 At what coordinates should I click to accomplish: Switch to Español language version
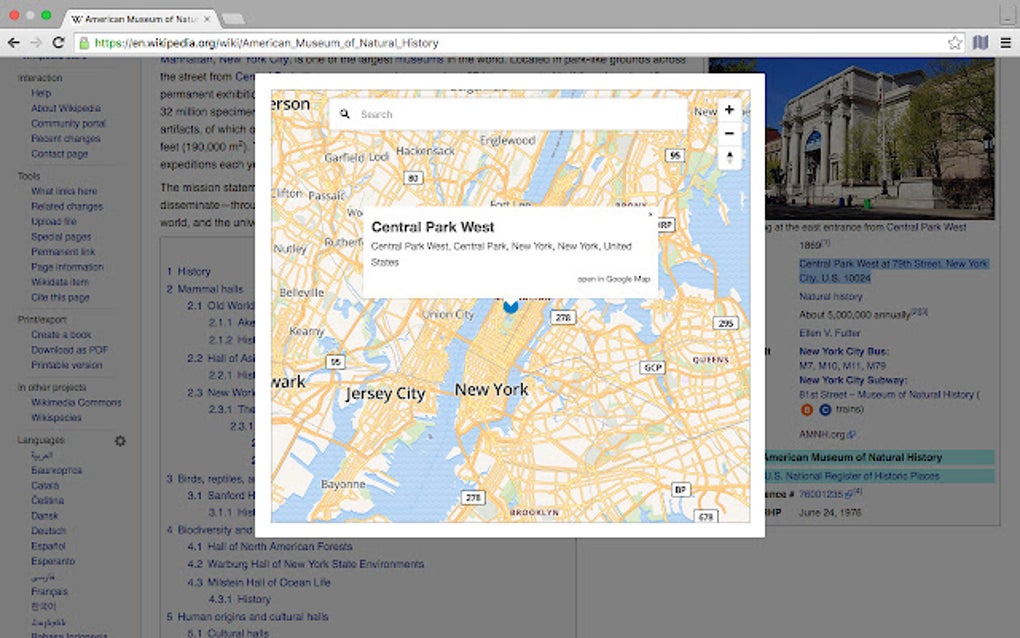pos(48,546)
